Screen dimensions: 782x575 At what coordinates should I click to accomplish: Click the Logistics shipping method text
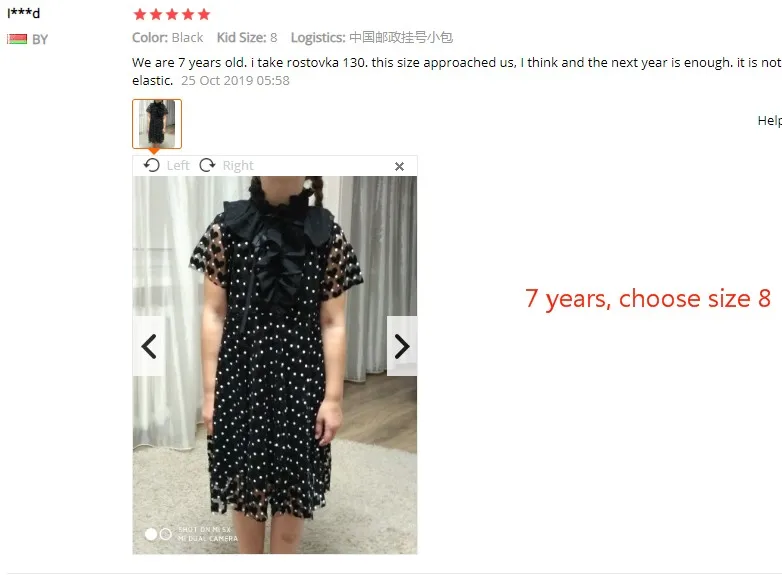372,37
